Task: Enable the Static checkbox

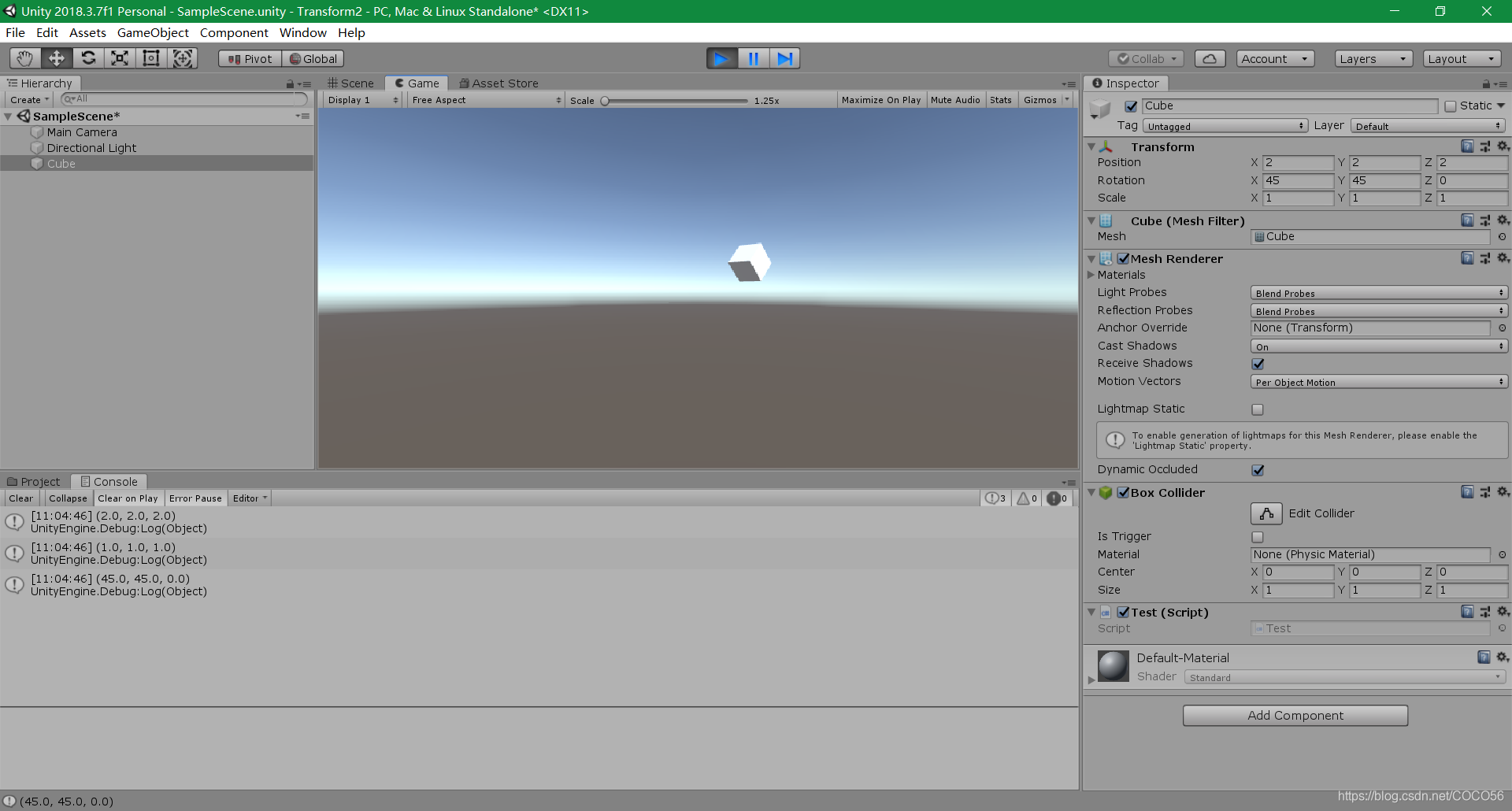Action: [1451, 106]
